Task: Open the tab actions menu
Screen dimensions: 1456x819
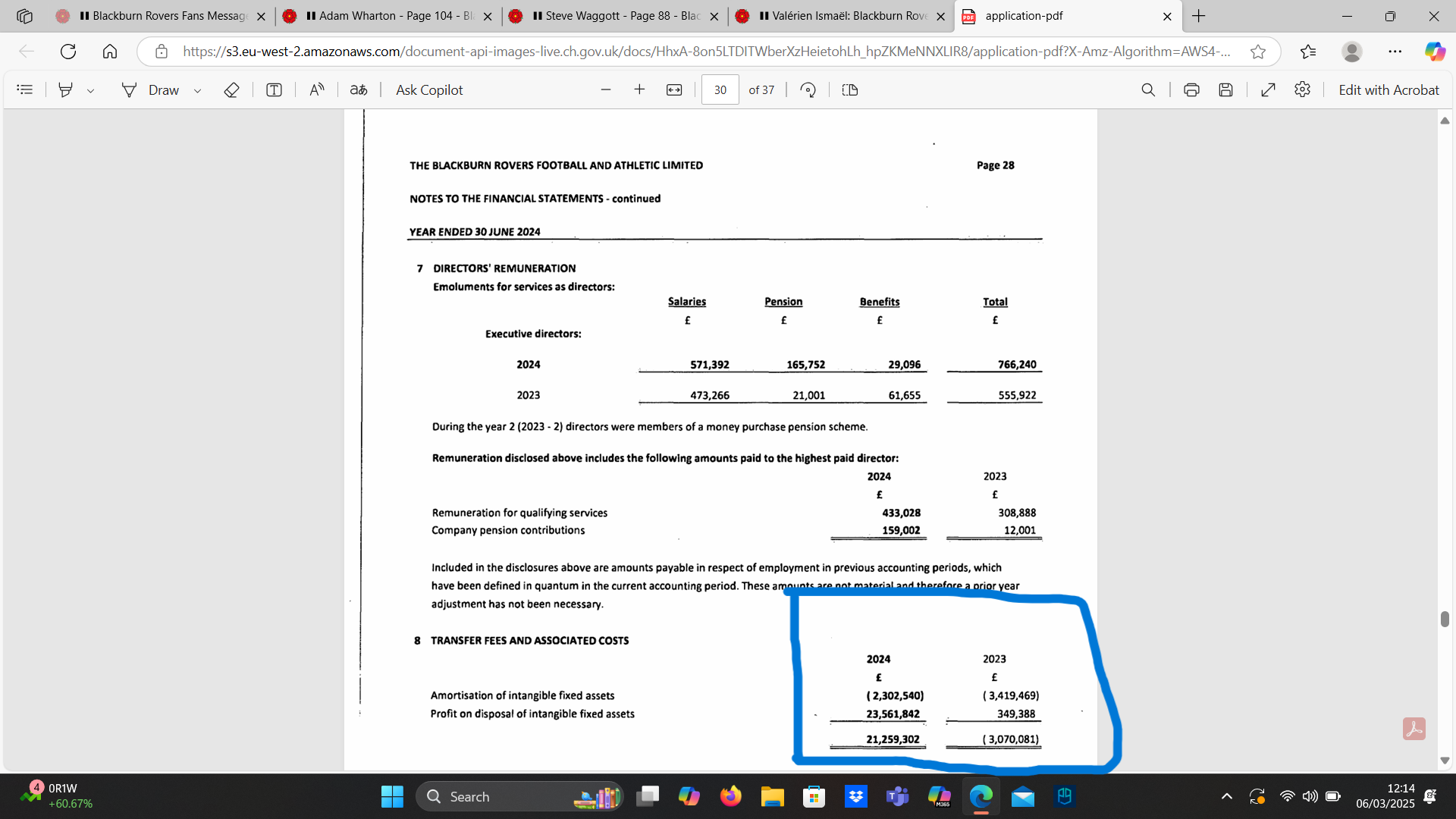Action: coord(24,16)
